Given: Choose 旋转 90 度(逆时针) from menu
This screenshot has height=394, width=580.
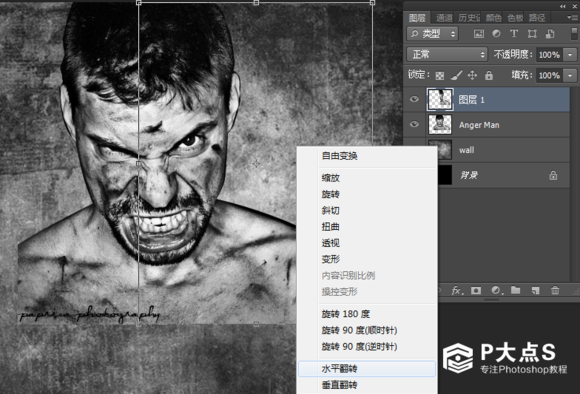Looking at the screenshot, I should pos(367,347).
